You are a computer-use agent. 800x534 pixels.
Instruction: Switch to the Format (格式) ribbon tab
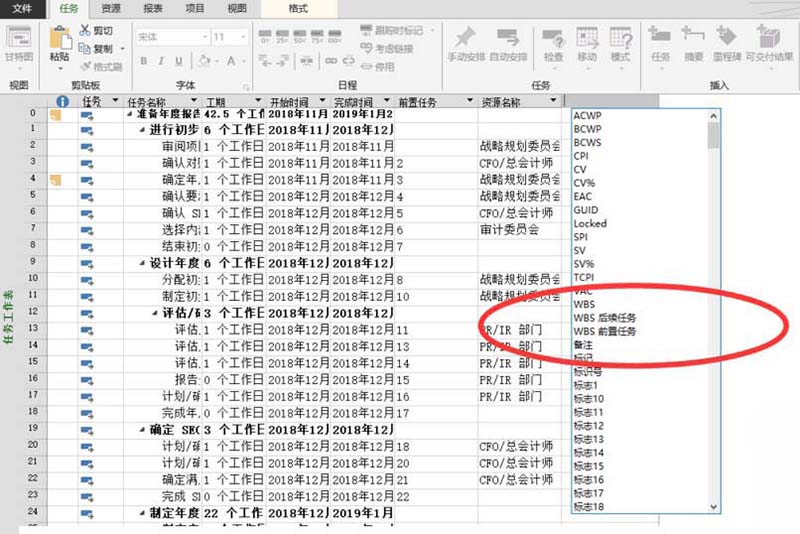pos(298,9)
